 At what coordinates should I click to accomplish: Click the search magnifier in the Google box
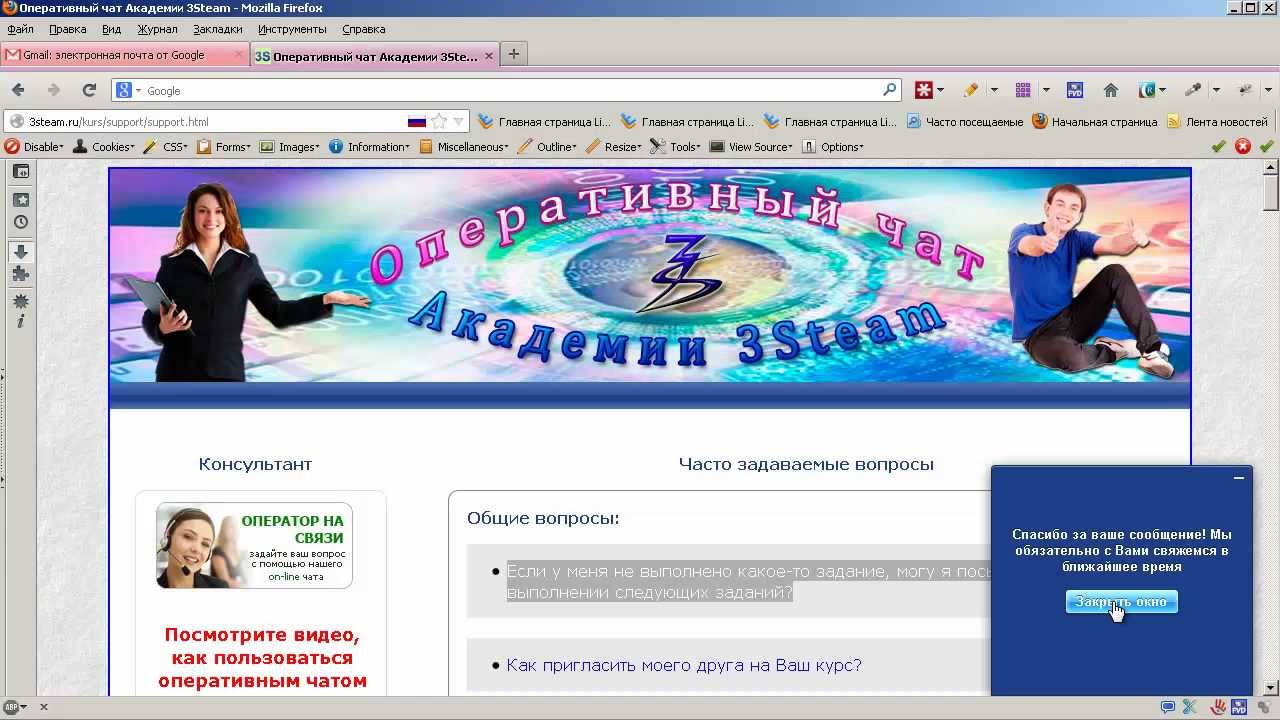point(889,90)
